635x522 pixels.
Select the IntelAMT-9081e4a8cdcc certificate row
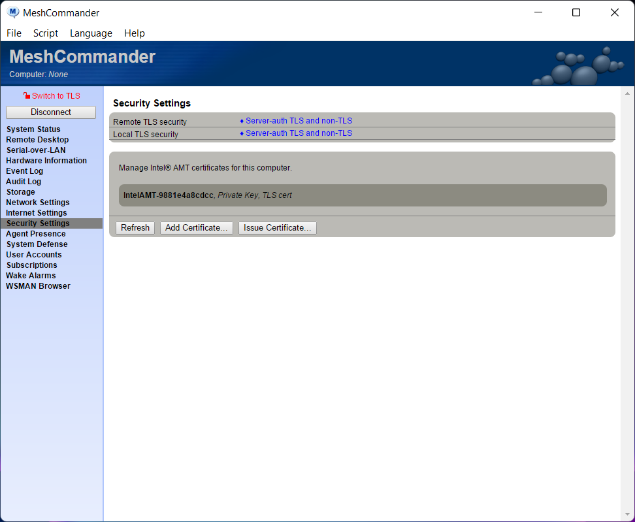(362, 195)
